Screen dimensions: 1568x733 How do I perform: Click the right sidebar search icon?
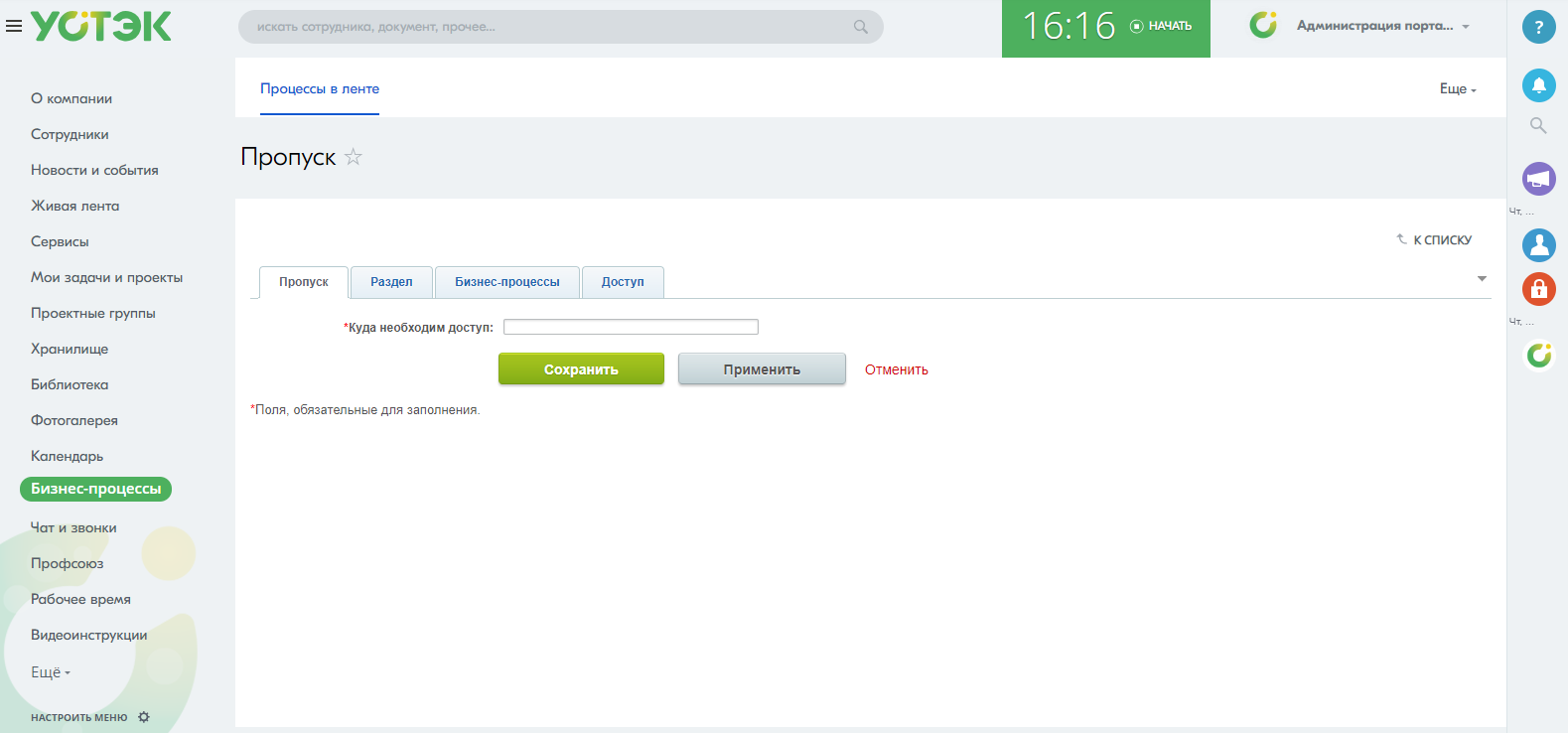(x=1539, y=126)
